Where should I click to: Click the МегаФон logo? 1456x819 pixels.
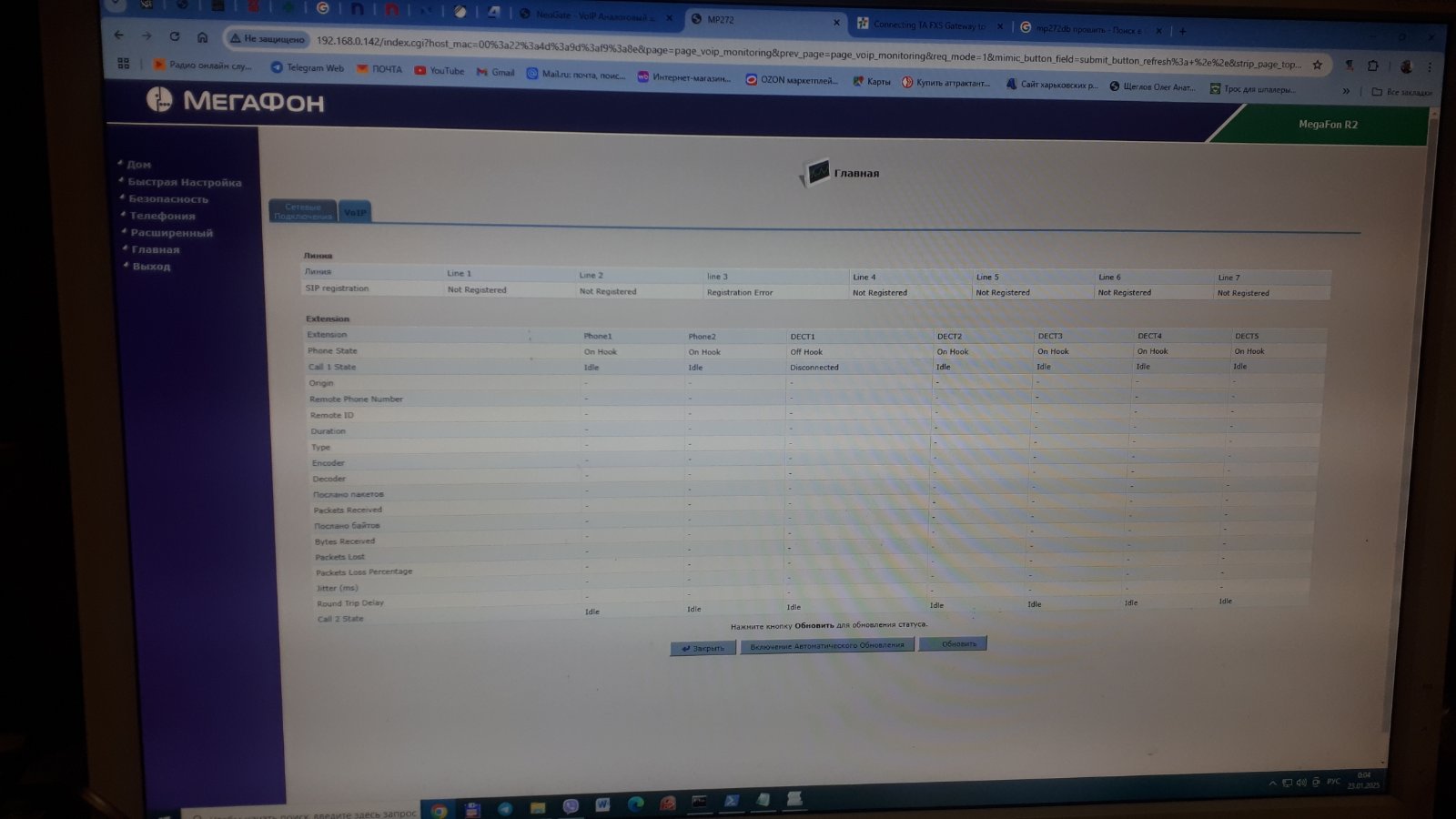(235, 100)
